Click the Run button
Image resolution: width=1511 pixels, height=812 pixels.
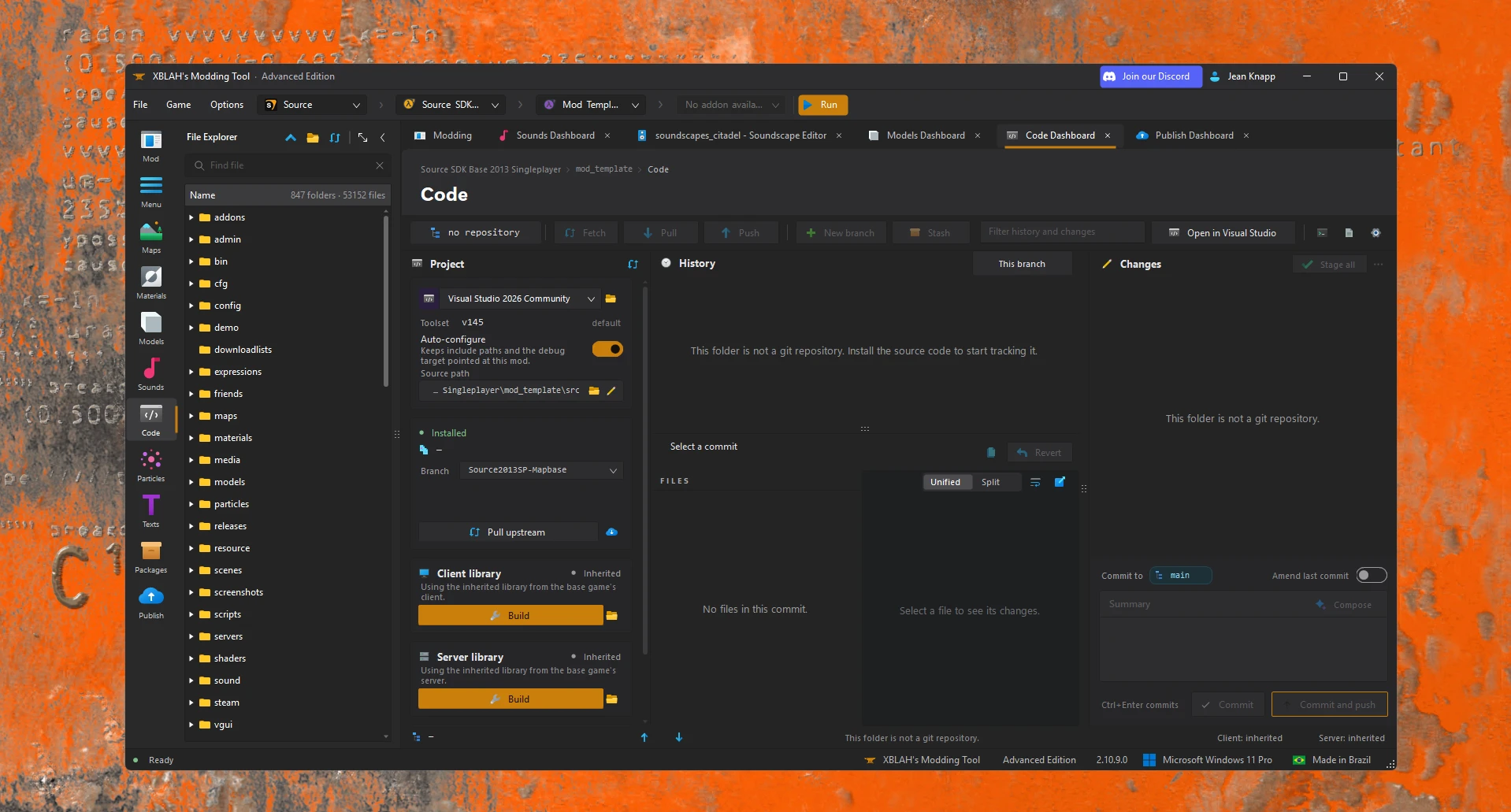(822, 105)
